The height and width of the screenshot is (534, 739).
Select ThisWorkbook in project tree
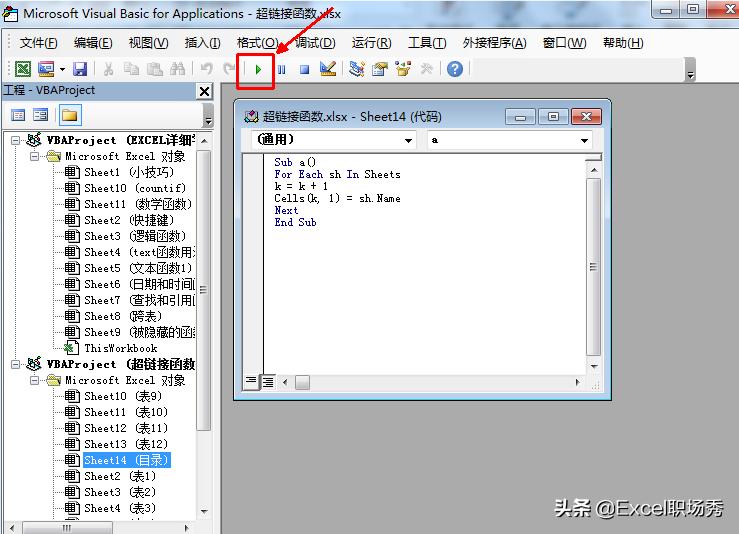pyautogui.click(x=121, y=348)
